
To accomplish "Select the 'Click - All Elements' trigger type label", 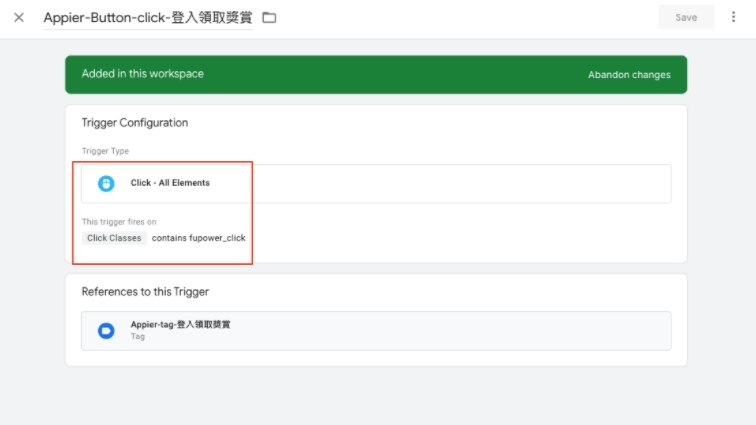I will click(x=170, y=183).
